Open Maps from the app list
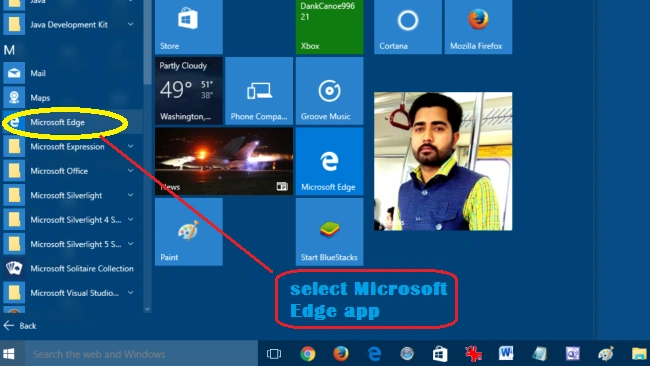650x366 pixels. pyautogui.click(x=73, y=98)
